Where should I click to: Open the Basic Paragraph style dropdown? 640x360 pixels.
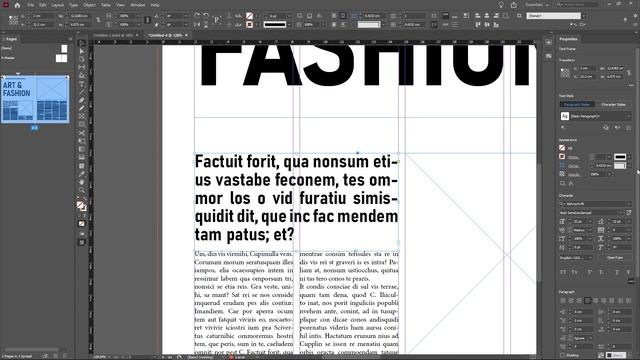(629, 116)
